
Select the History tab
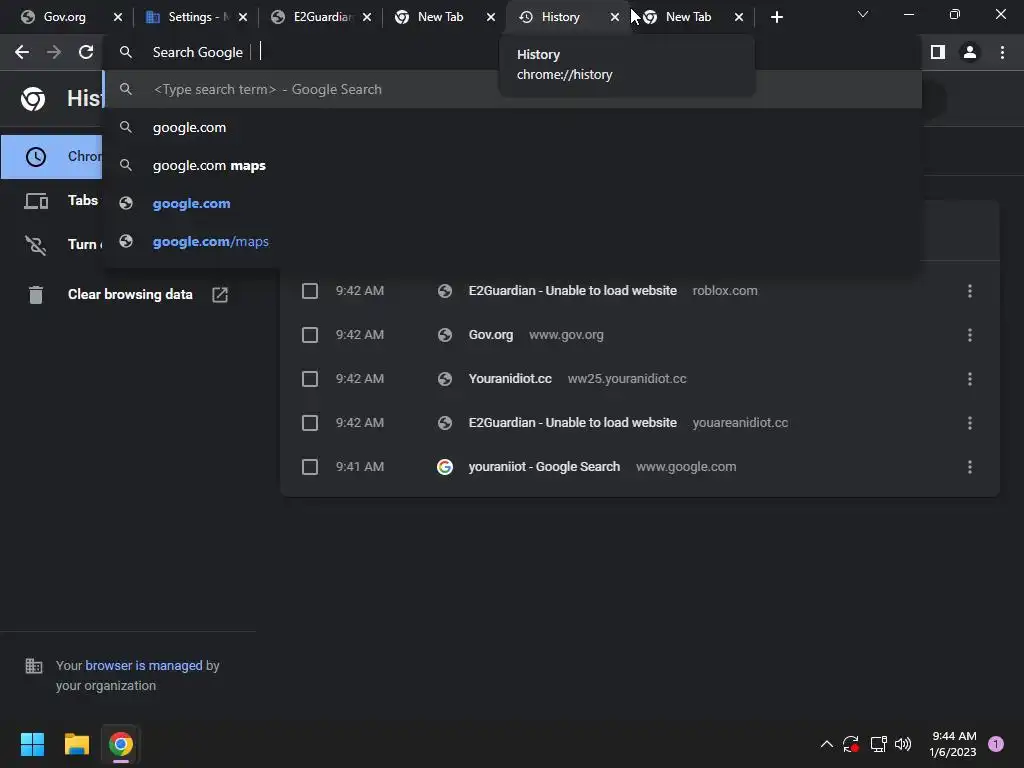[x=560, y=17]
